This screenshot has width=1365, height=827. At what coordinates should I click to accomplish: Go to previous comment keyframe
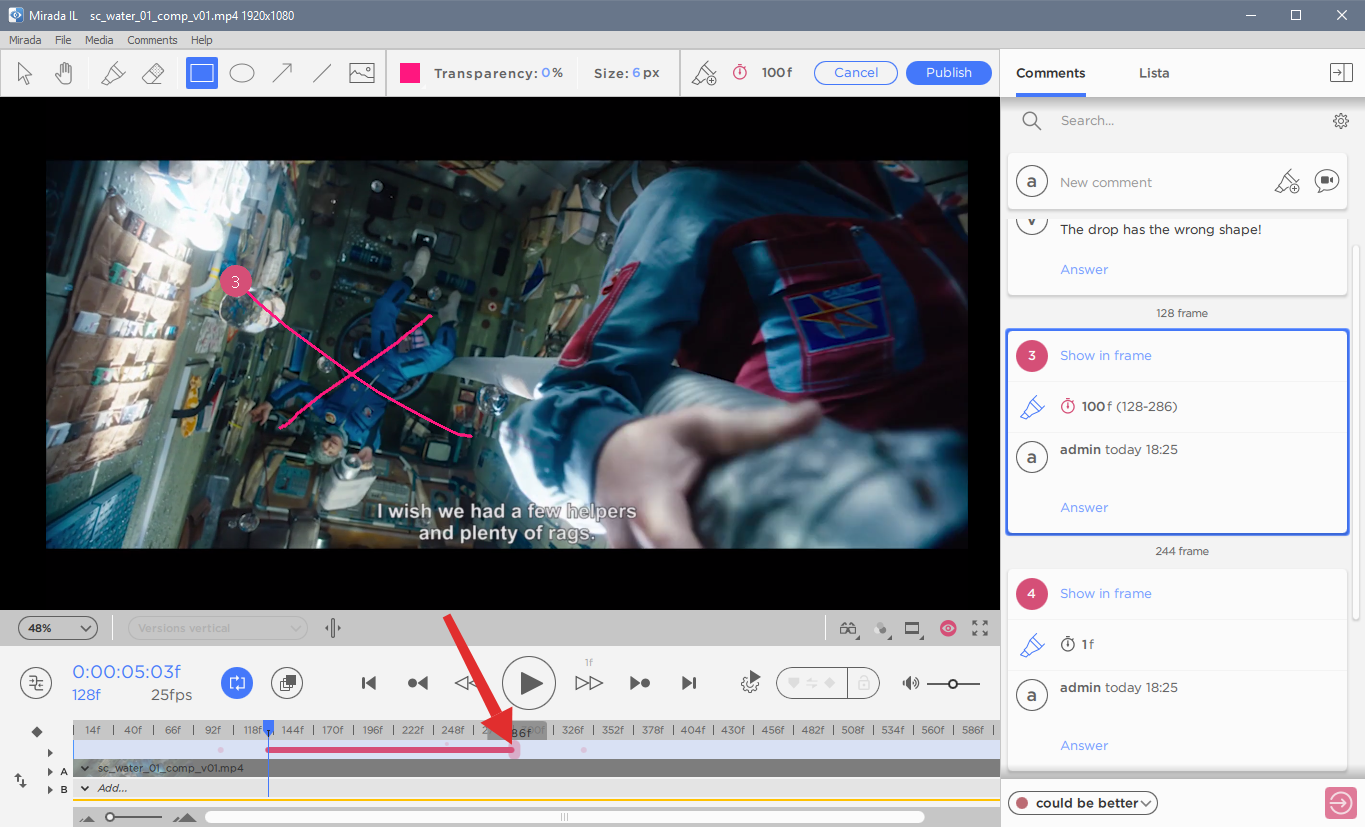point(418,683)
